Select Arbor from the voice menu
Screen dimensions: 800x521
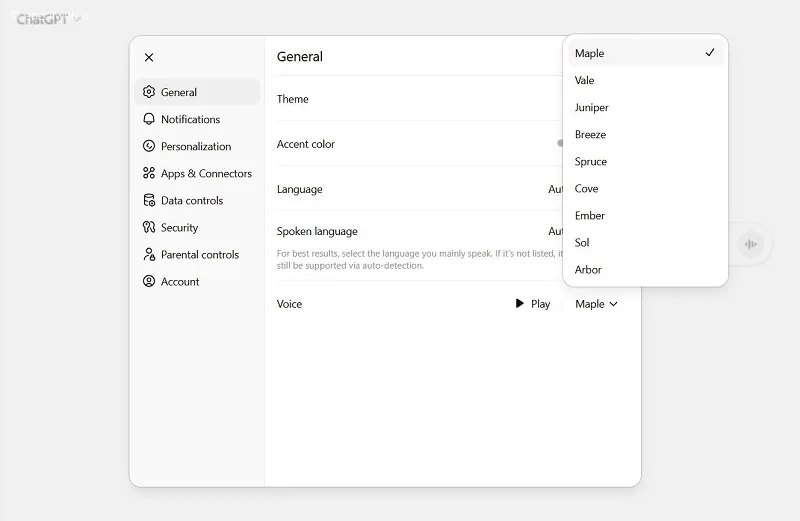[x=589, y=269]
